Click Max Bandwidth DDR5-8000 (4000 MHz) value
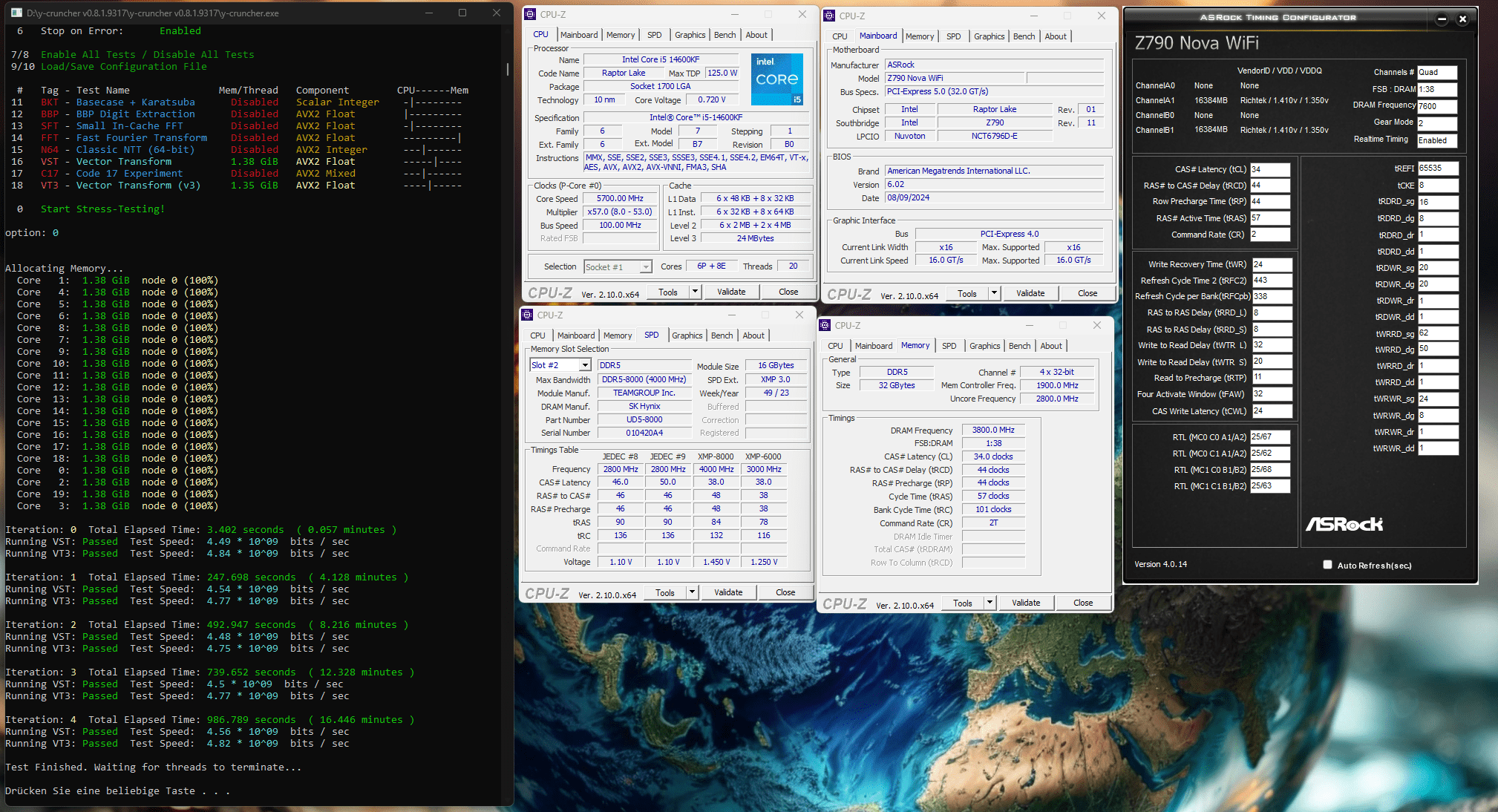Image resolution: width=1498 pixels, height=812 pixels. (x=644, y=379)
